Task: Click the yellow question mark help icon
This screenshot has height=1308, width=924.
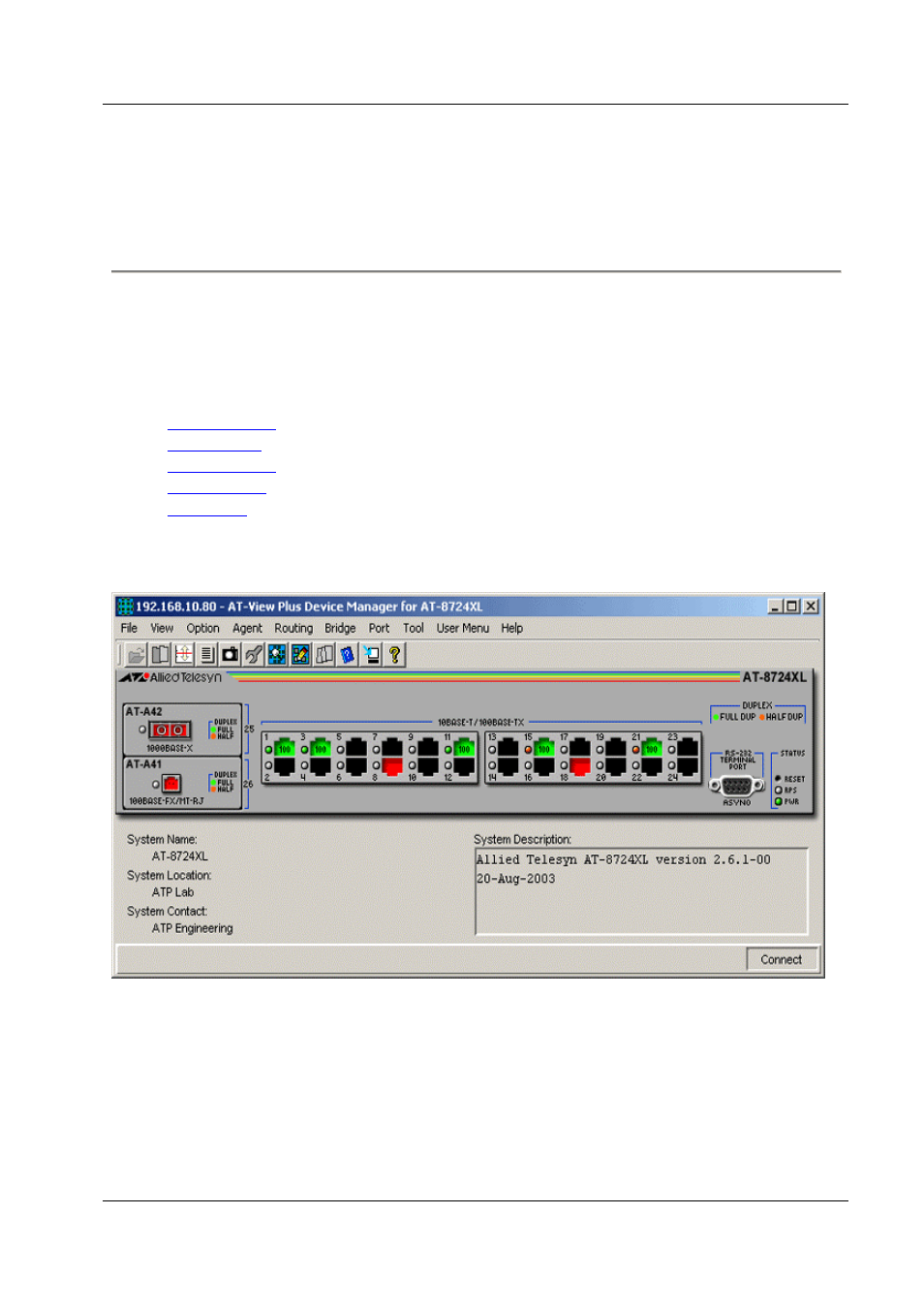Action: 394,654
